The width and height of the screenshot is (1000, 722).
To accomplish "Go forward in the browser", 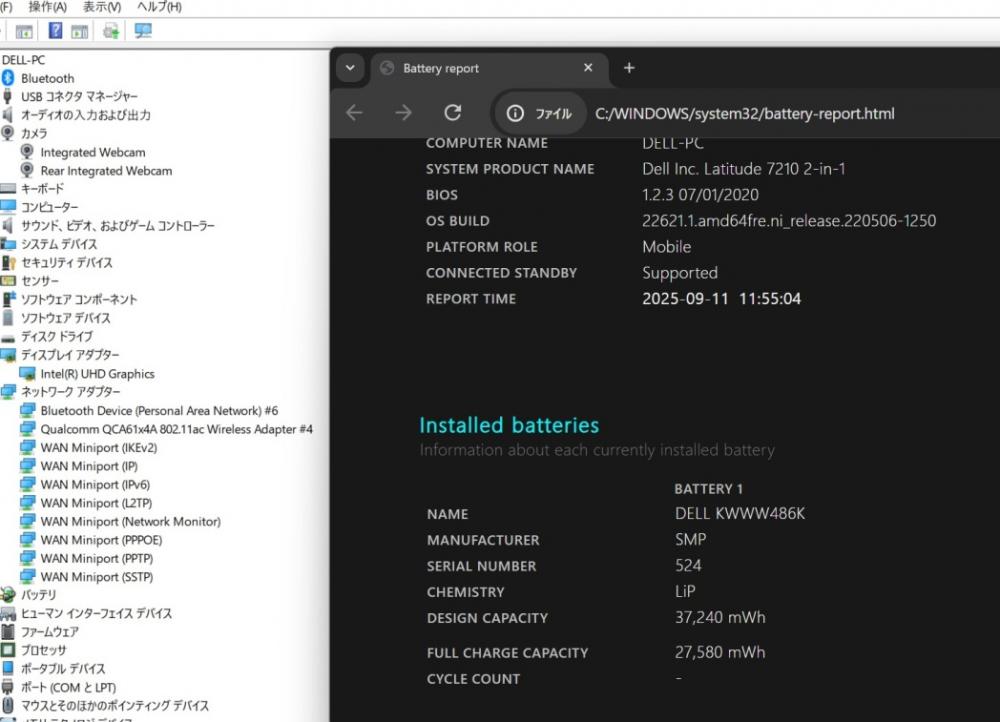I will (403, 113).
